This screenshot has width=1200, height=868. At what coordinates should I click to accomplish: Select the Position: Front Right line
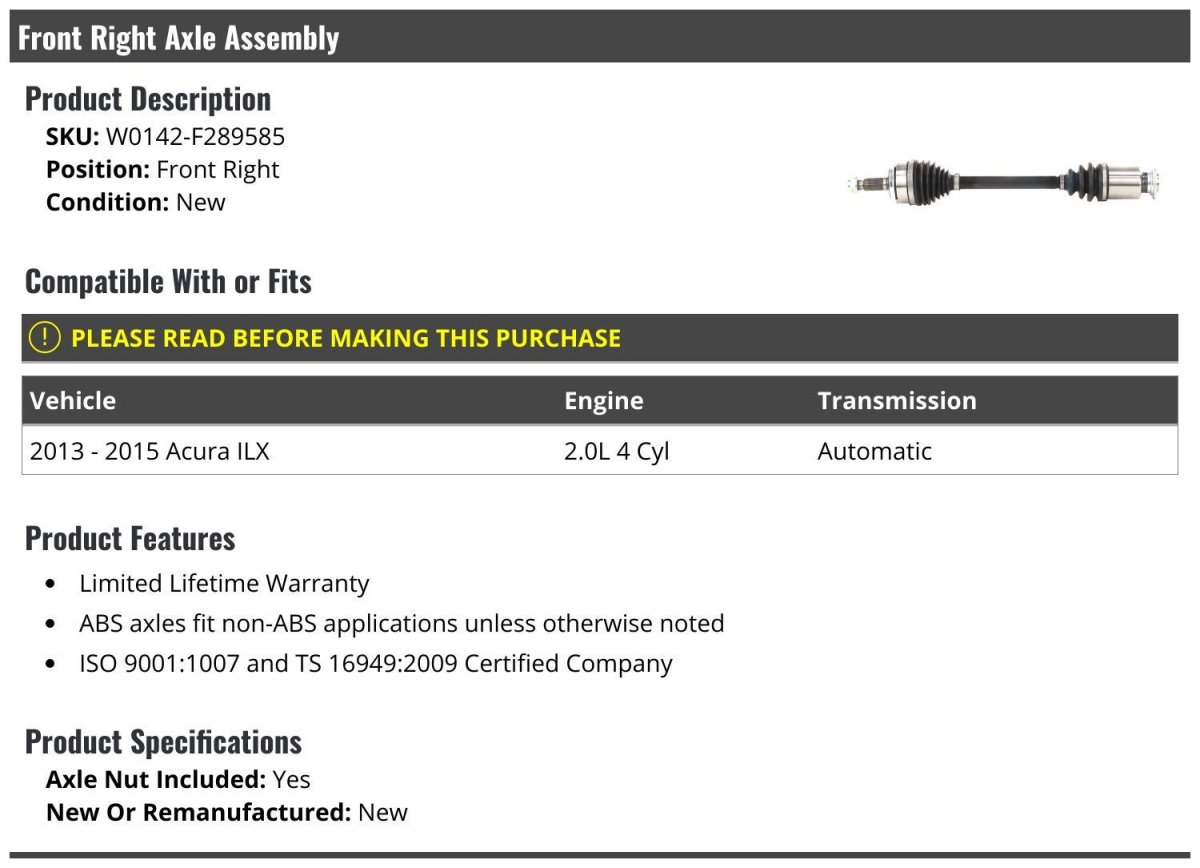(163, 170)
